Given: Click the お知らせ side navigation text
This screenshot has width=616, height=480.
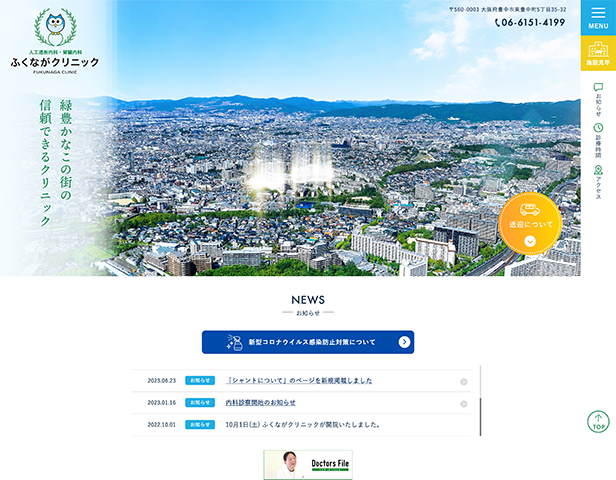Looking at the screenshot, I should tap(598, 105).
